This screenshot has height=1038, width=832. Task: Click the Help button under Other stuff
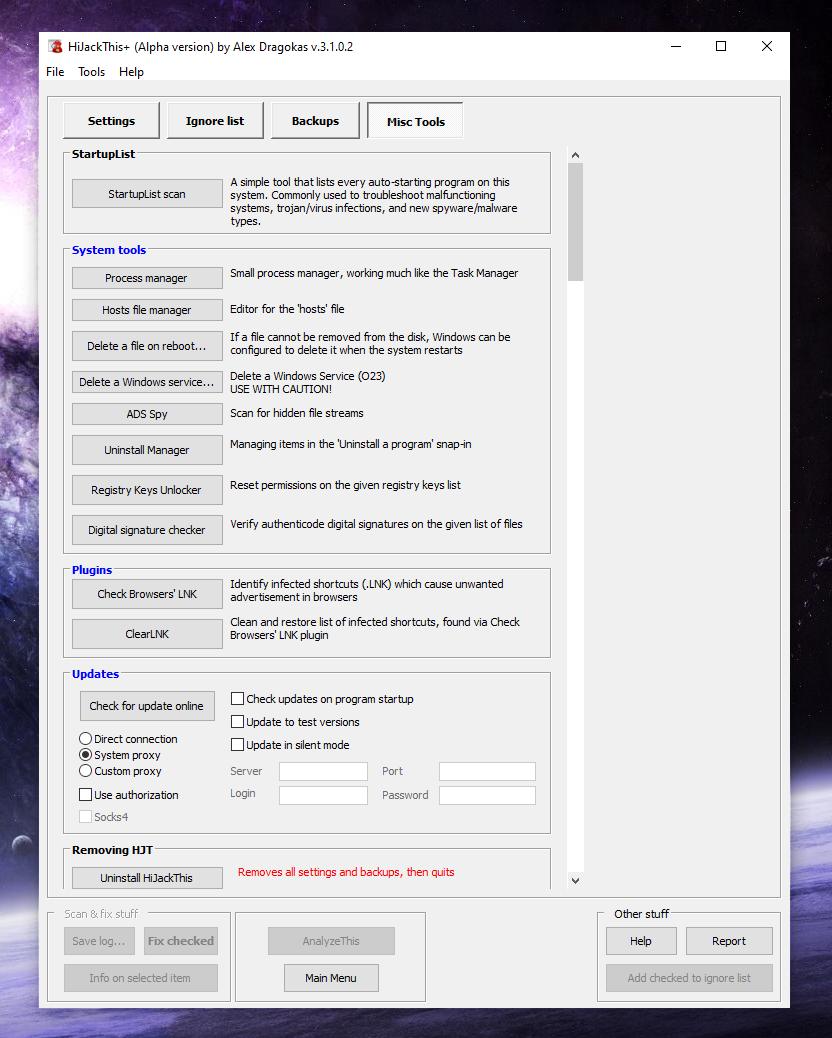pyautogui.click(x=641, y=941)
